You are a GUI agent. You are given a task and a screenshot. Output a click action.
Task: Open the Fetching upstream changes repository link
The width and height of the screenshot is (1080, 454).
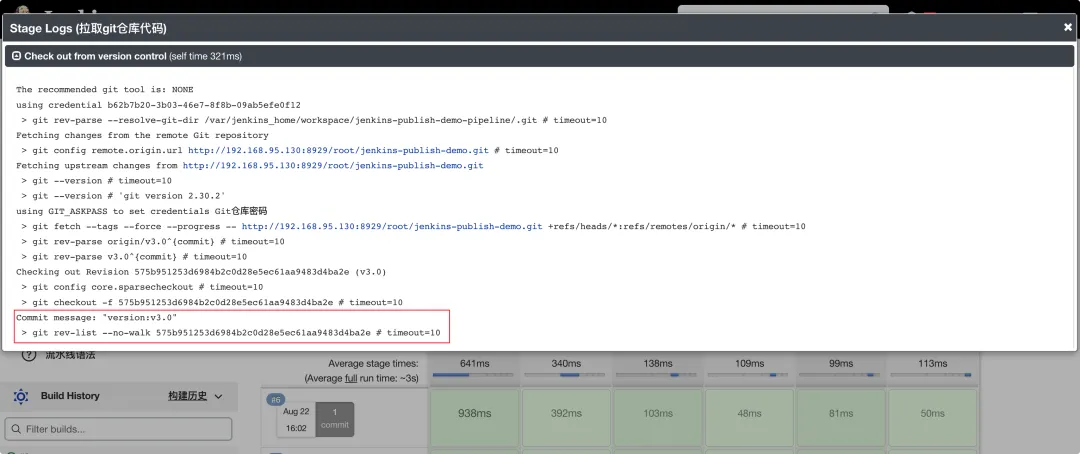333,165
